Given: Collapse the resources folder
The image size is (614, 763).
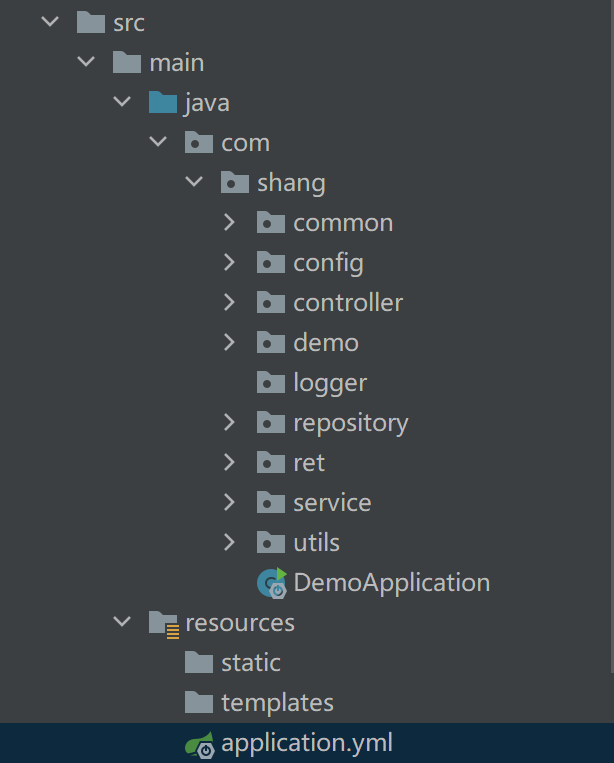Looking at the screenshot, I should [122, 623].
